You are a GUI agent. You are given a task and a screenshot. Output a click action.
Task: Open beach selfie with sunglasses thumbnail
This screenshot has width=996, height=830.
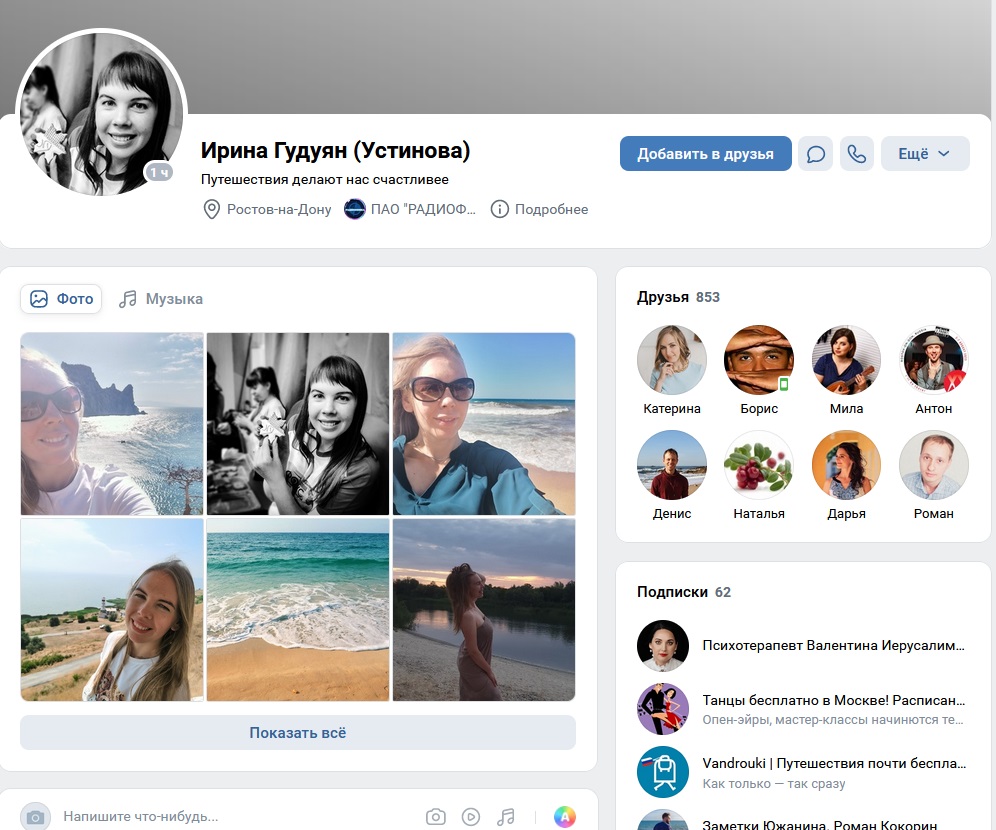pyautogui.click(x=484, y=424)
